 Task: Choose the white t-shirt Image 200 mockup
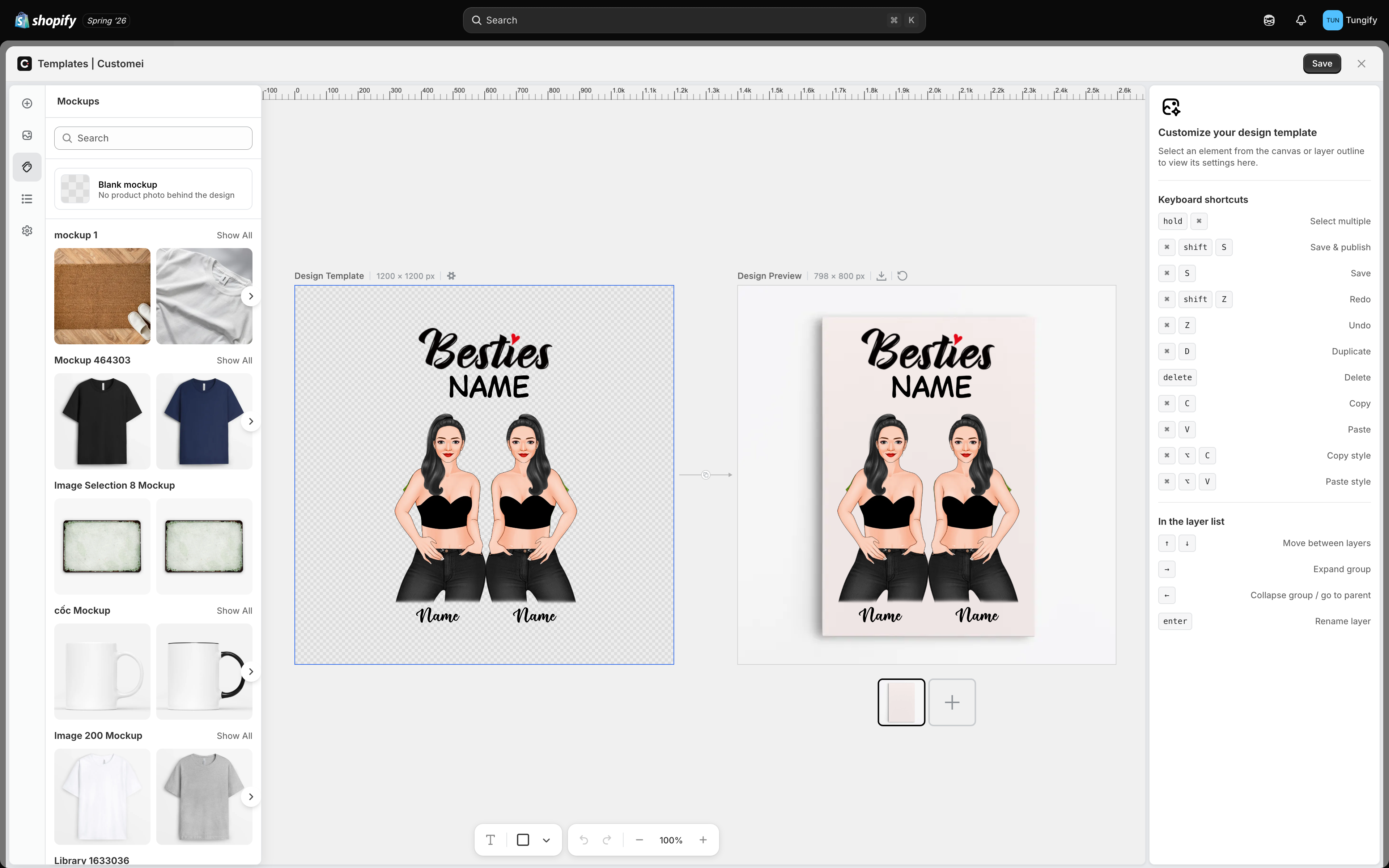click(102, 797)
